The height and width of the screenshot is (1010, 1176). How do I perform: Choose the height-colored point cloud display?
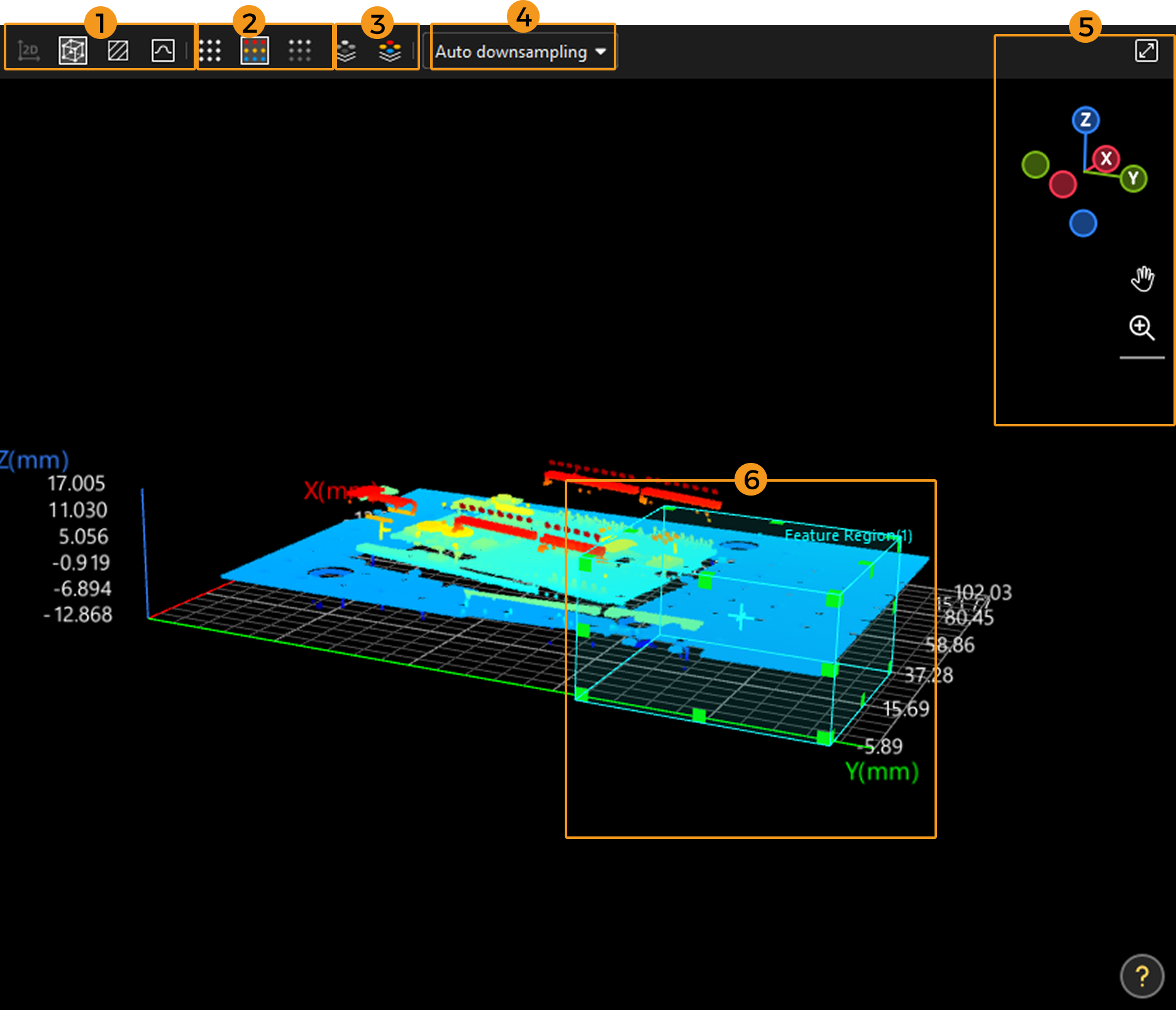[255, 50]
